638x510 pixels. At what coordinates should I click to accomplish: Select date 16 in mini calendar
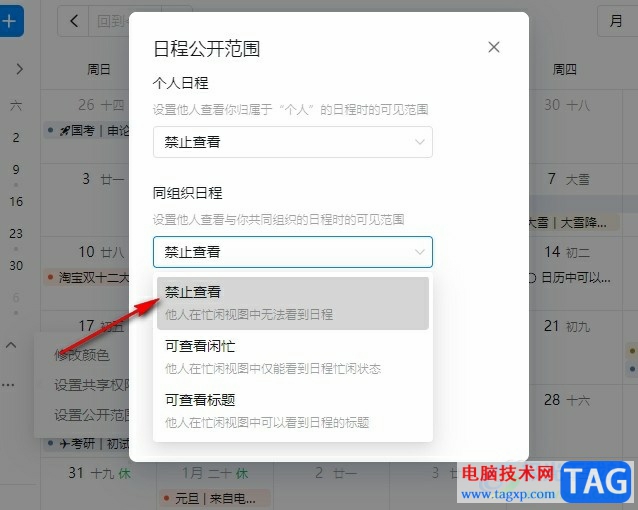(x=16, y=201)
